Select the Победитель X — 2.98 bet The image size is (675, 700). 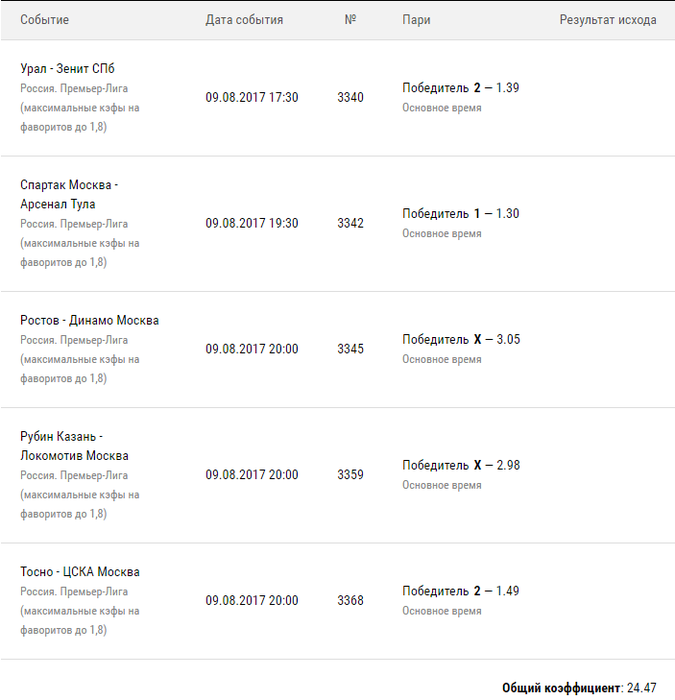pos(461,466)
